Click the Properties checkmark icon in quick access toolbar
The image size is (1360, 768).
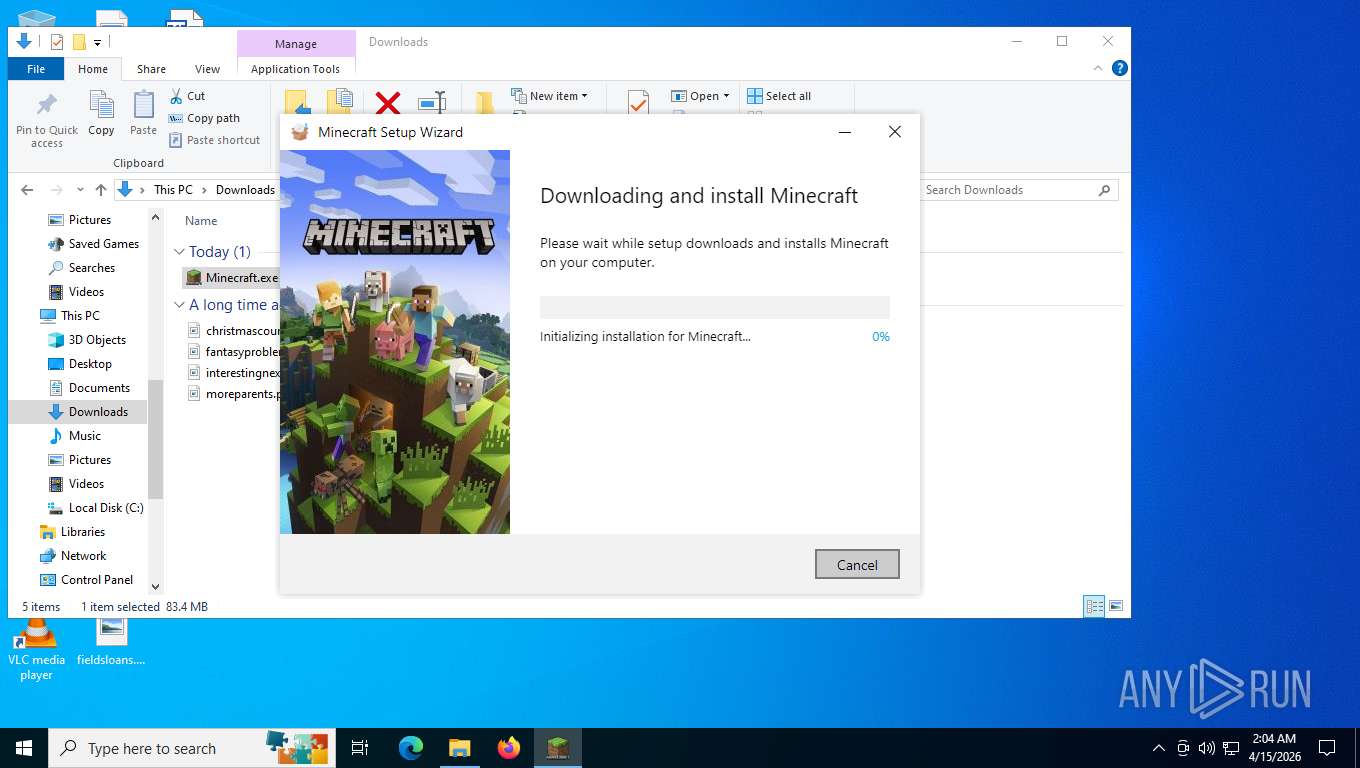click(57, 42)
